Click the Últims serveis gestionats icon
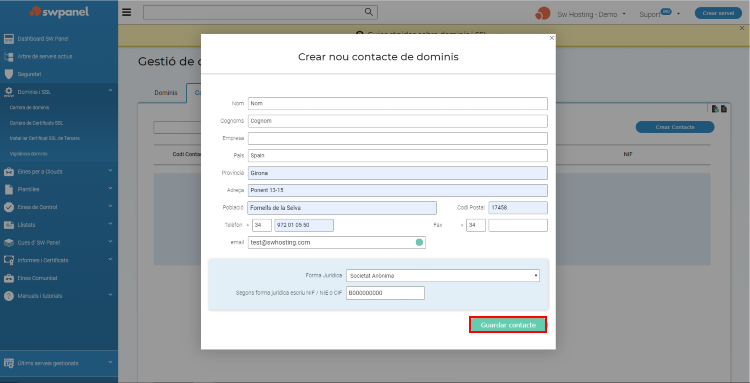 click(9, 363)
